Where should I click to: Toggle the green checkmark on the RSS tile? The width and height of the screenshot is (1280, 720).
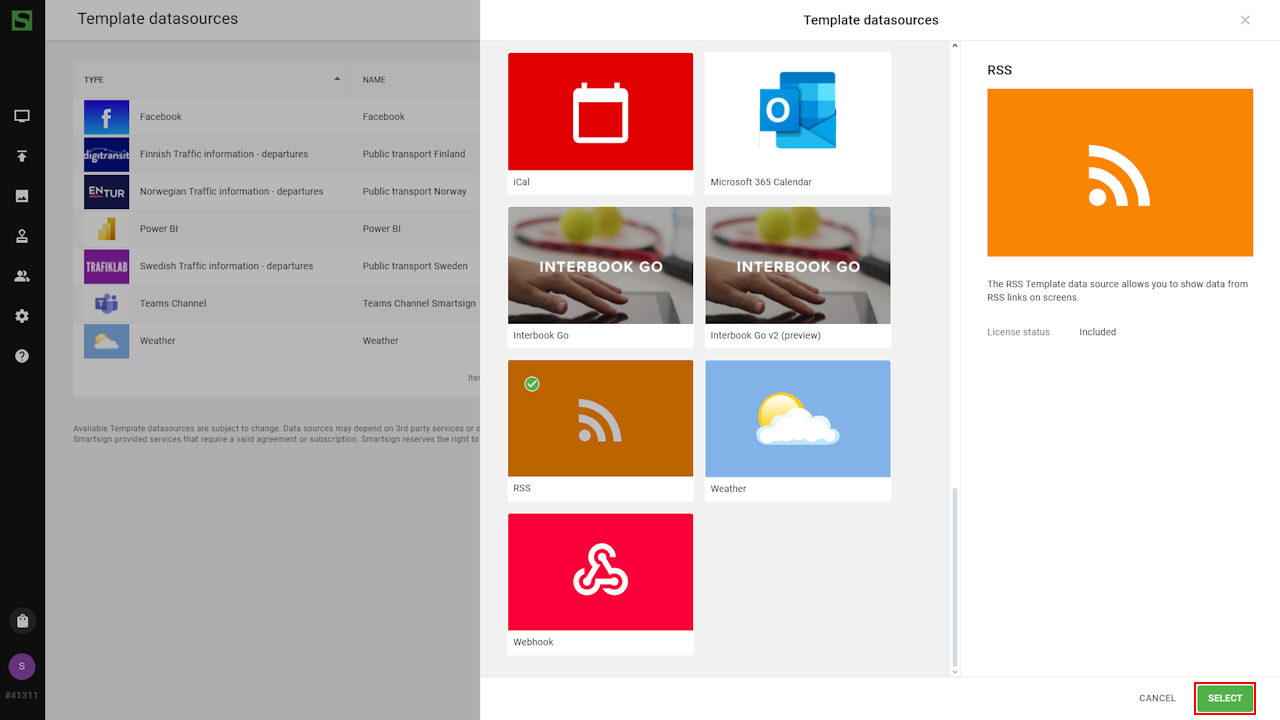(x=532, y=384)
